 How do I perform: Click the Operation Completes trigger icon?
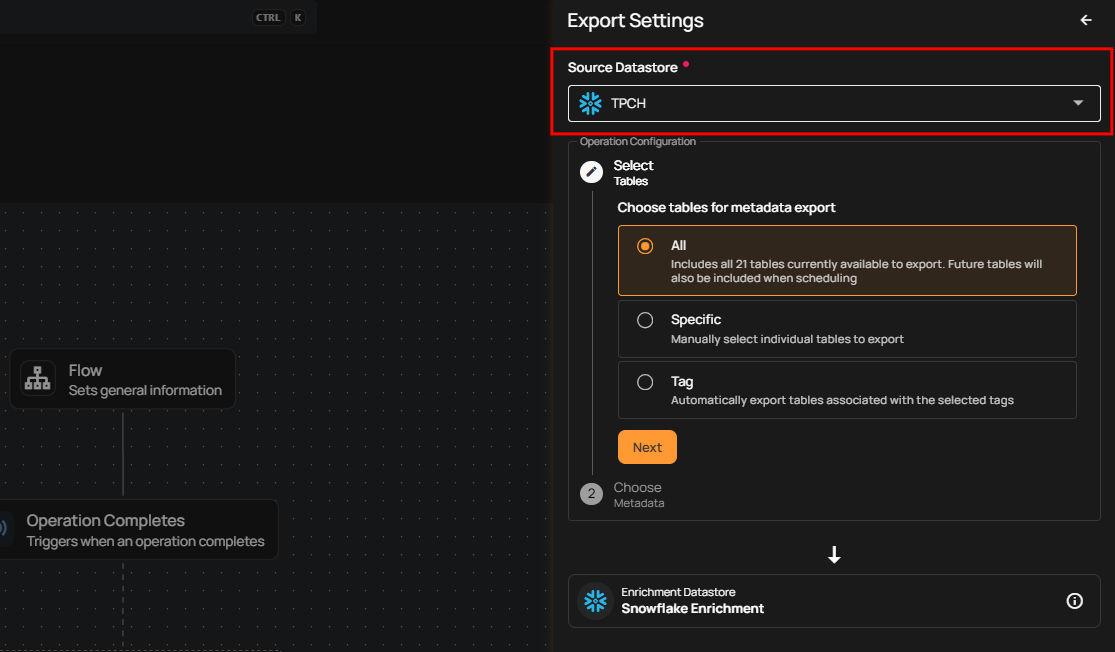point(4,529)
